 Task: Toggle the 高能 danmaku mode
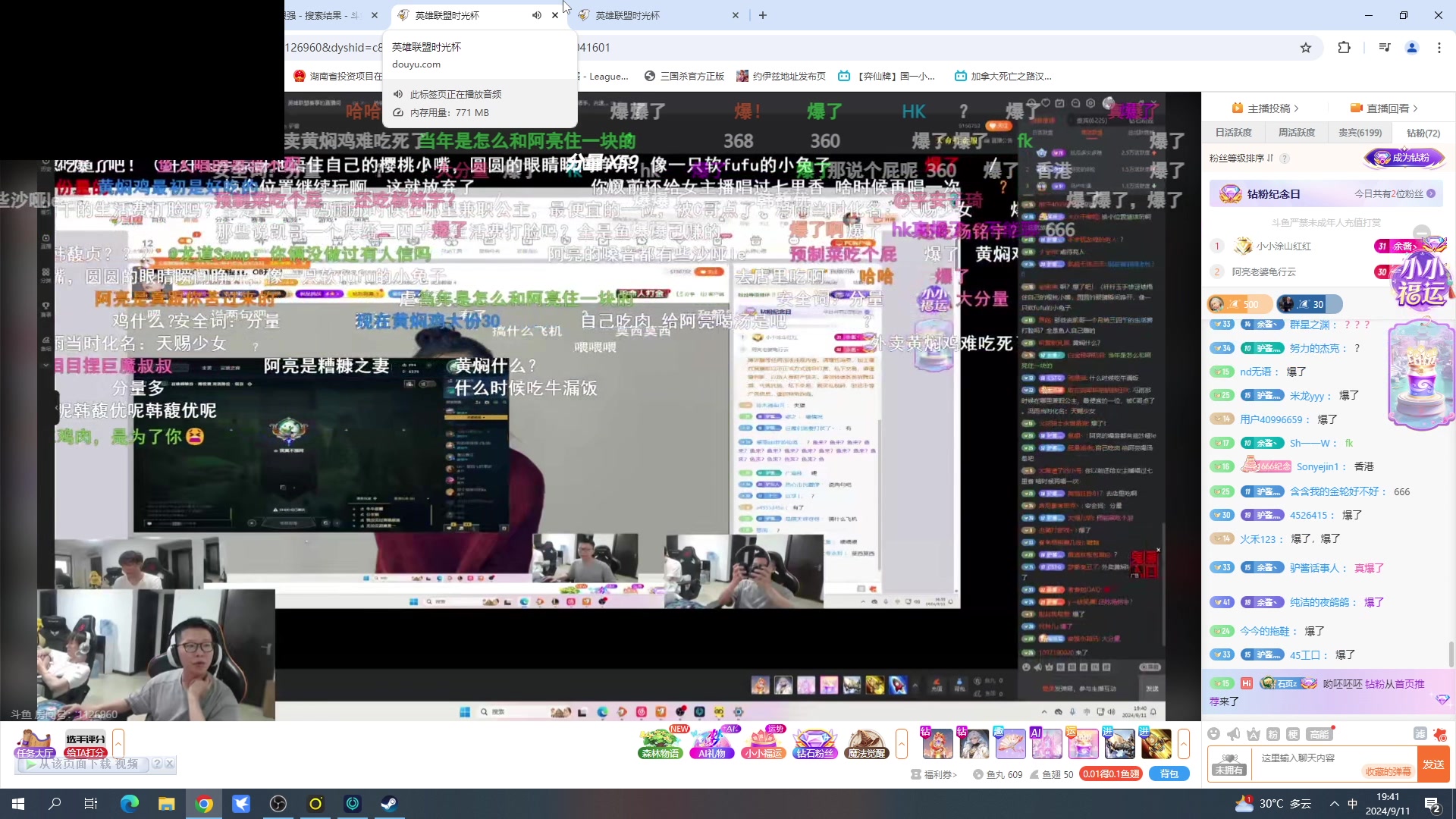(1319, 734)
